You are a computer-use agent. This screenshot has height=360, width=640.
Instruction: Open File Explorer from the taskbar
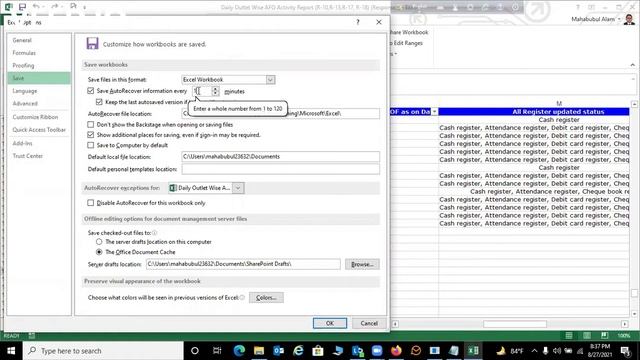[x=259, y=351]
